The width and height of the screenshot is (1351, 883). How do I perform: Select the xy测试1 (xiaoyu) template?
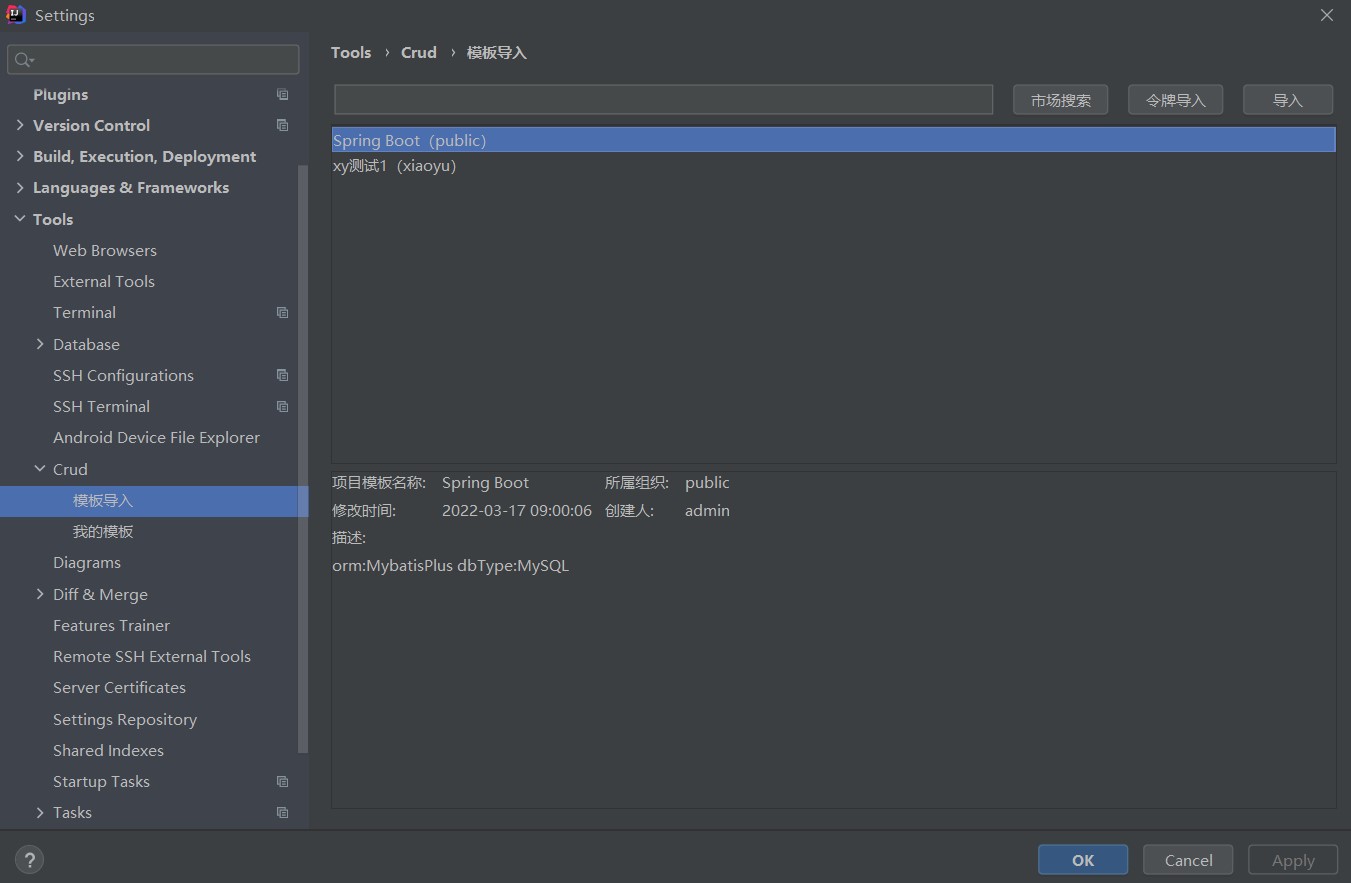(833, 166)
